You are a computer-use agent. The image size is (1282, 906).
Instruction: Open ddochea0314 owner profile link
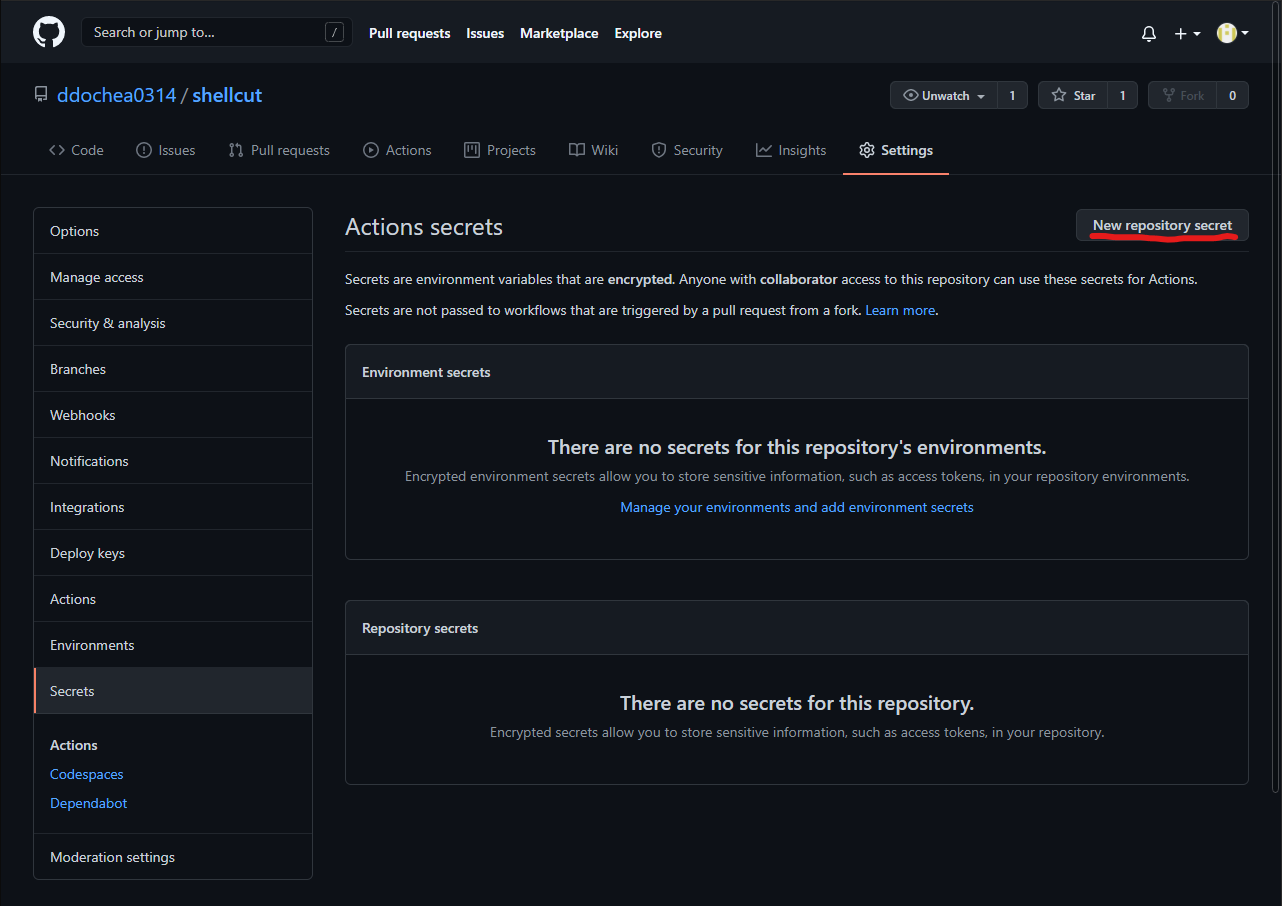117,95
